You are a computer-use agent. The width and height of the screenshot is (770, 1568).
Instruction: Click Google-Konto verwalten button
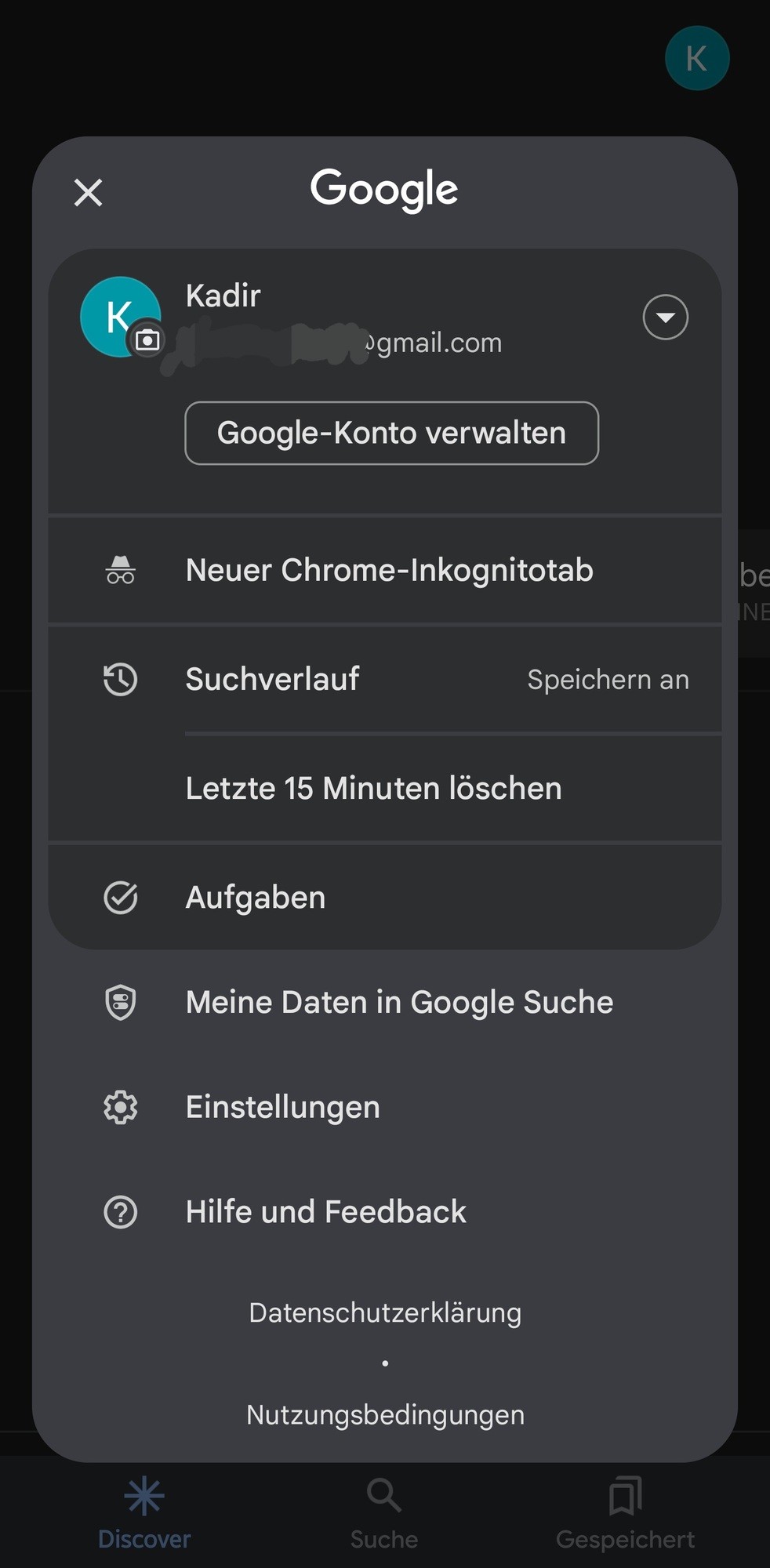click(x=391, y=433)
